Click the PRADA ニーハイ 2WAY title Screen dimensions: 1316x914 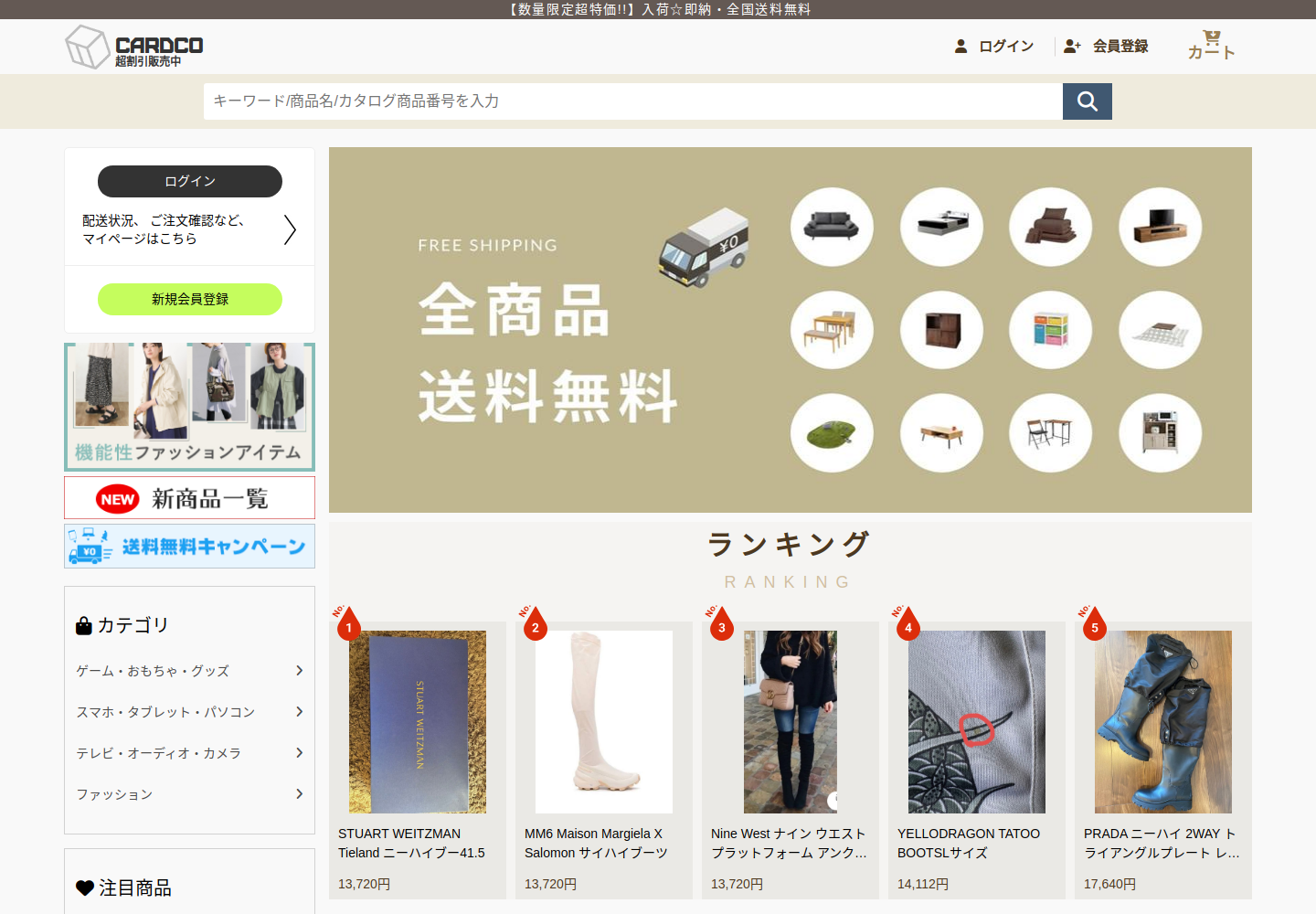[x=1162, y=843]
